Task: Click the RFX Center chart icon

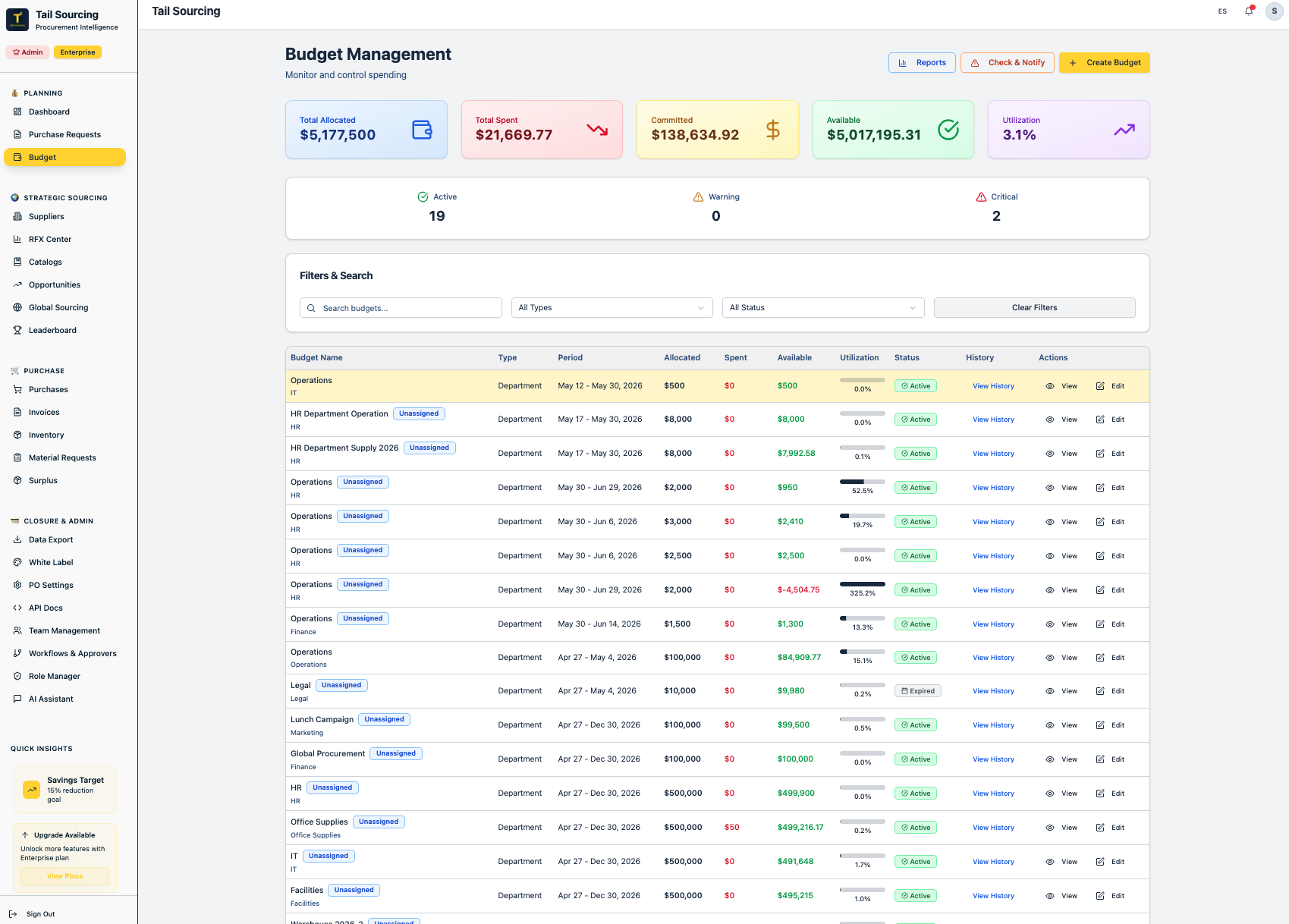Action: pos(17,239)
